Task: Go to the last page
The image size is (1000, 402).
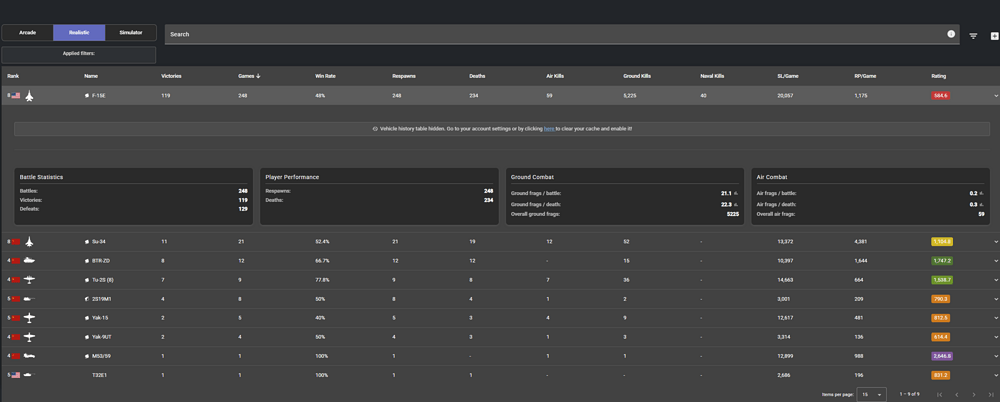Action: (990, 395)
